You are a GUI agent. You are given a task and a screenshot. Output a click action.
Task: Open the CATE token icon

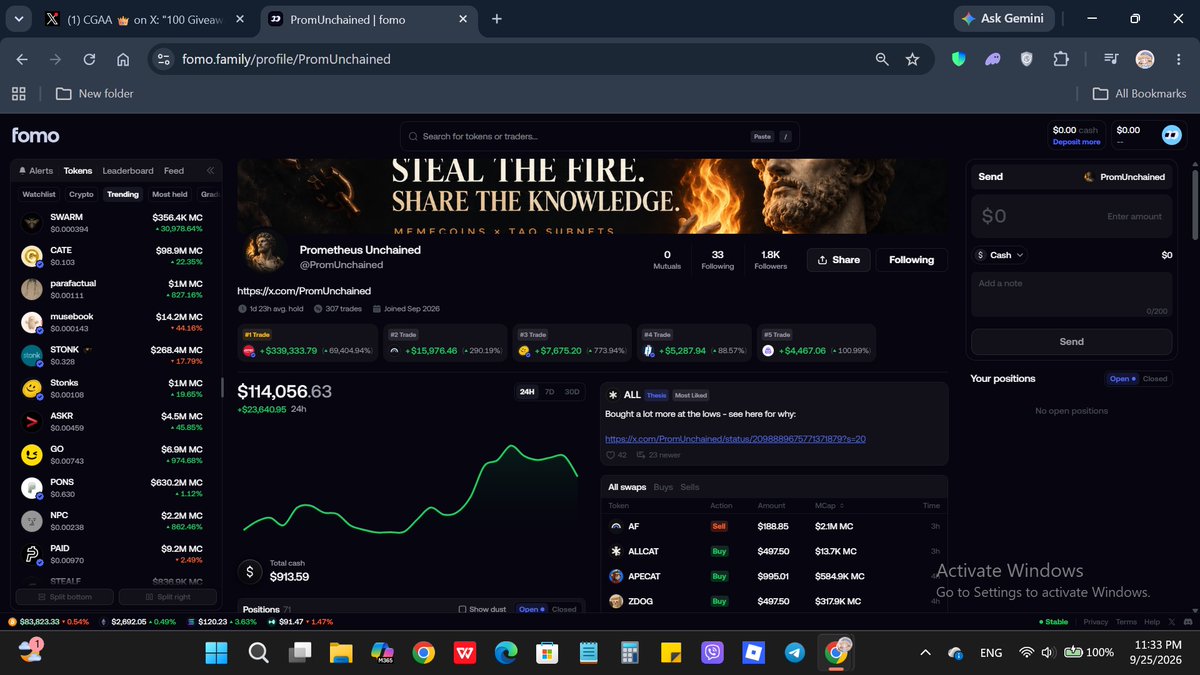[x=31, y=256]
